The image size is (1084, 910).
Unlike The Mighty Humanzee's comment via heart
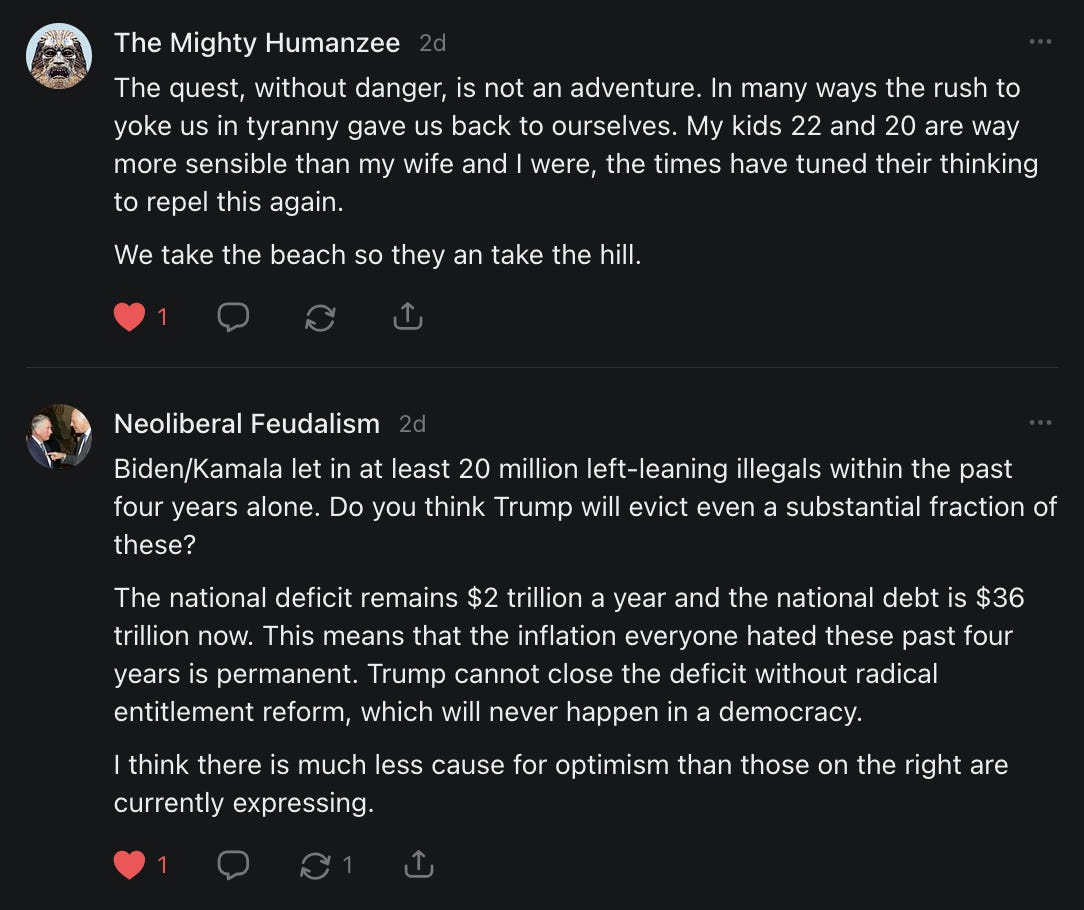click(129, 318)
